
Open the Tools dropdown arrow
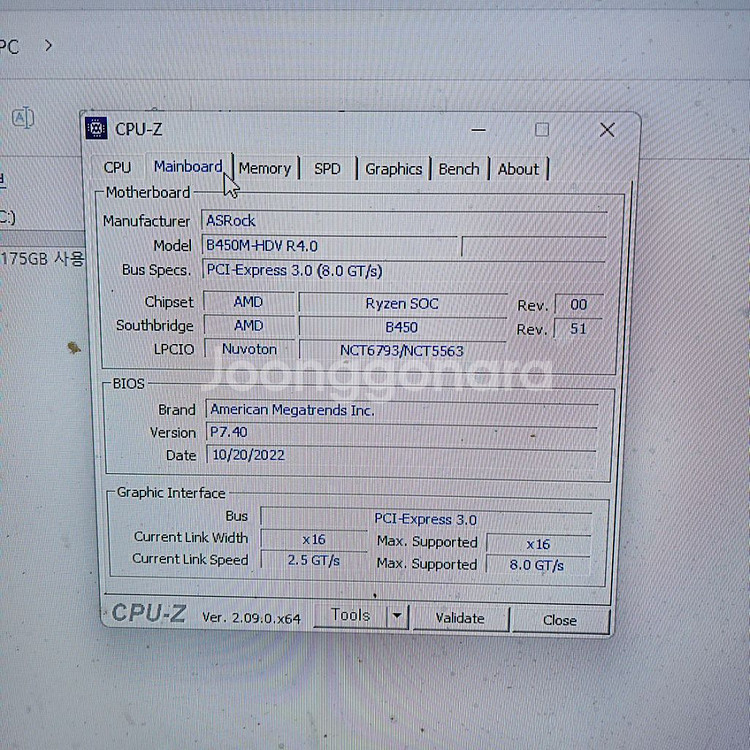coord(397,617)
